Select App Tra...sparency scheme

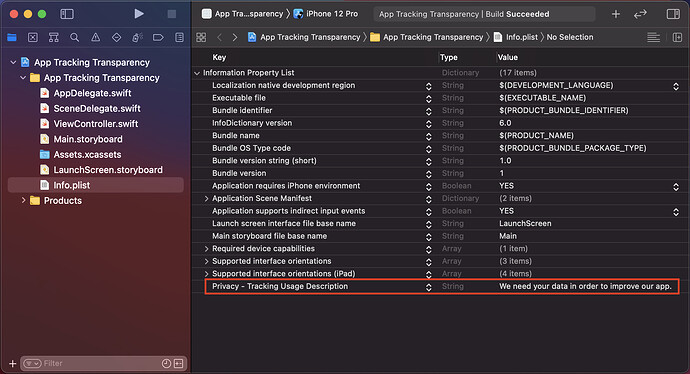243,14
